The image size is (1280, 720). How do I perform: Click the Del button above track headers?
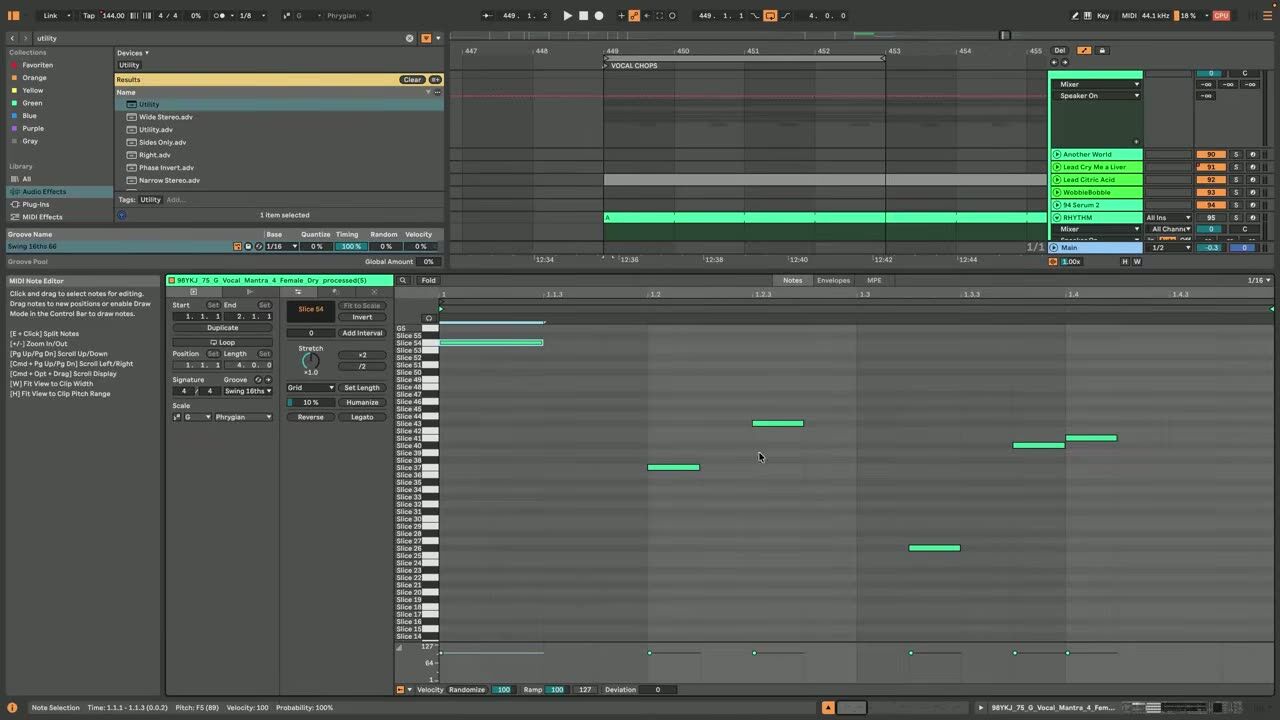[x=1060, y=50]
